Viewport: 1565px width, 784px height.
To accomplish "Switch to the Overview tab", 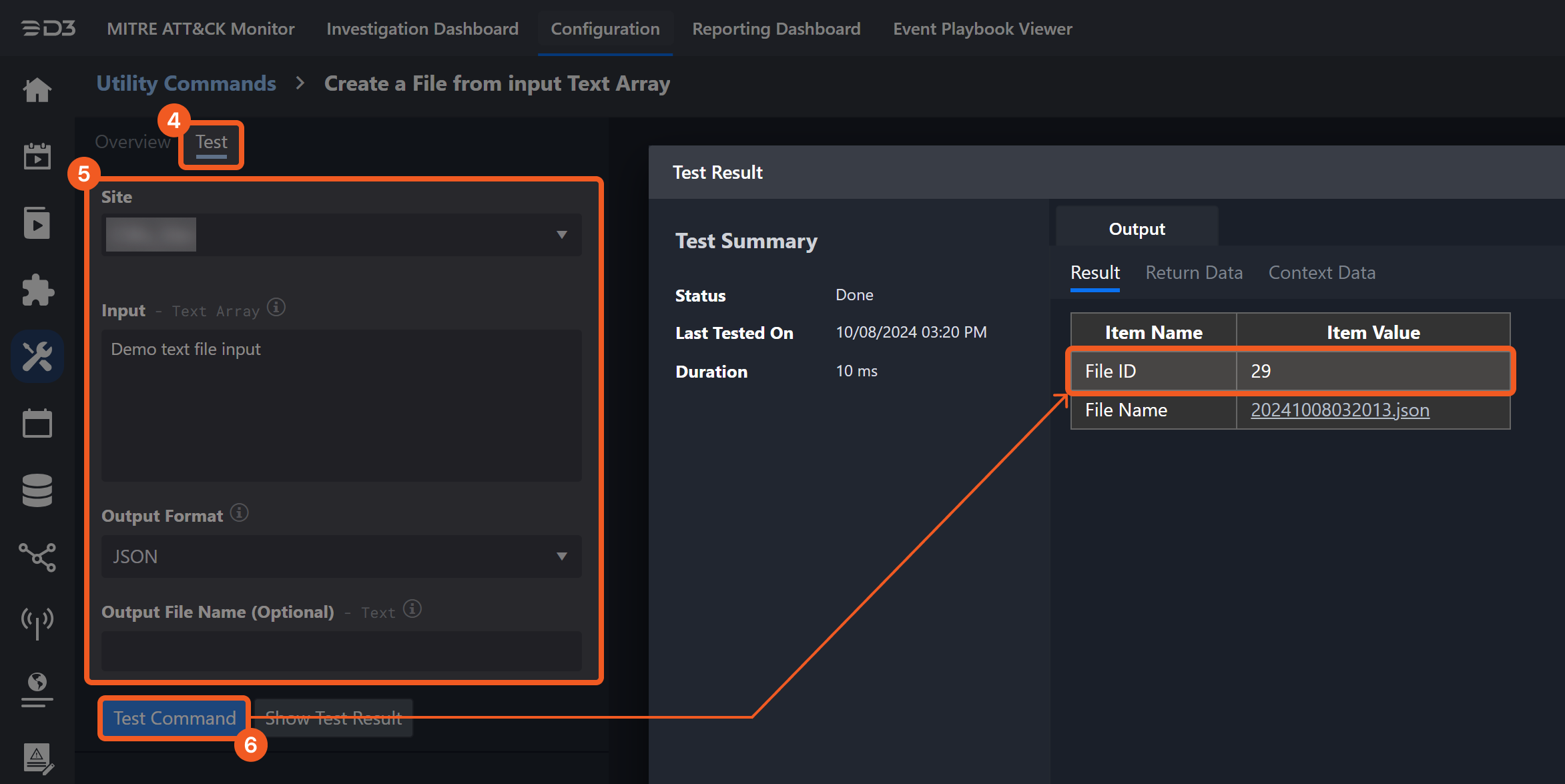I will click(x=132, y=142).
